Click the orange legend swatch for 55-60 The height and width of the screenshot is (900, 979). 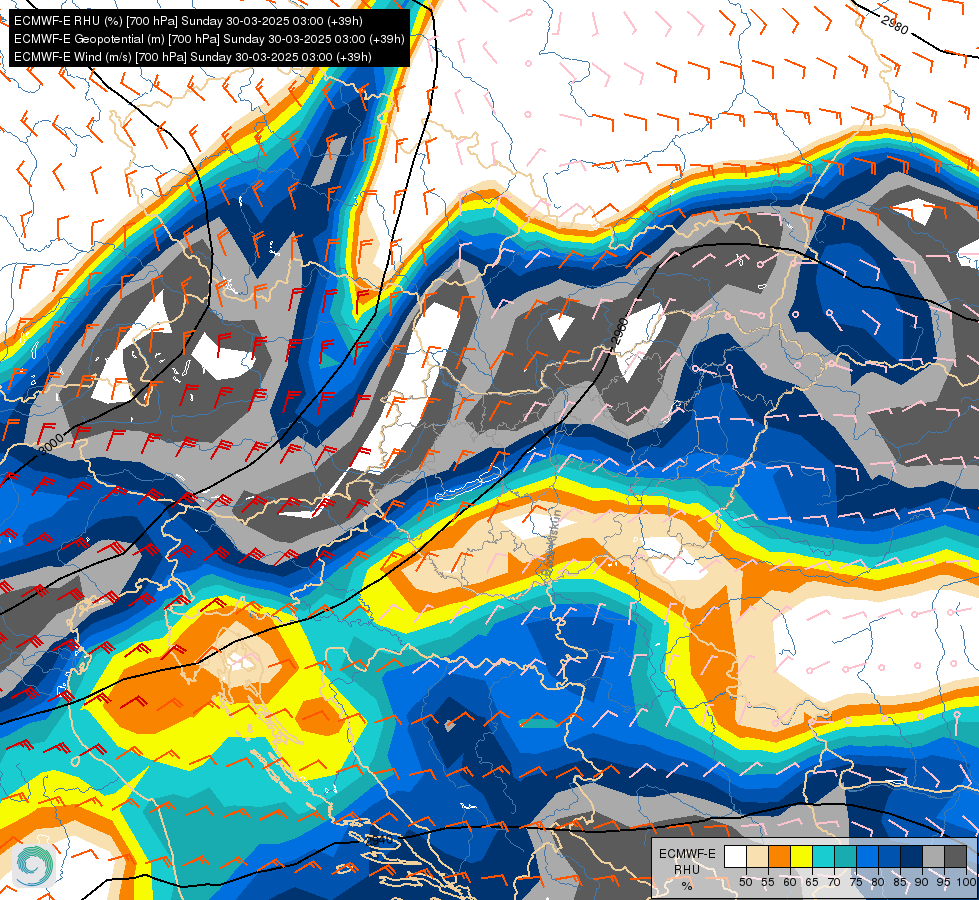(780, 856)
